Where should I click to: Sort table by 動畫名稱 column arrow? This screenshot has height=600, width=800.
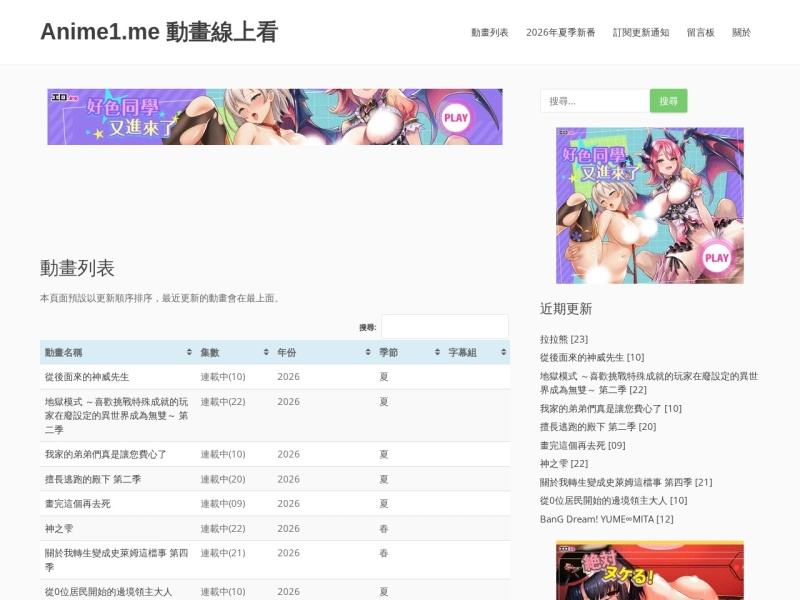pyautogui.click(x=189, y=352)
